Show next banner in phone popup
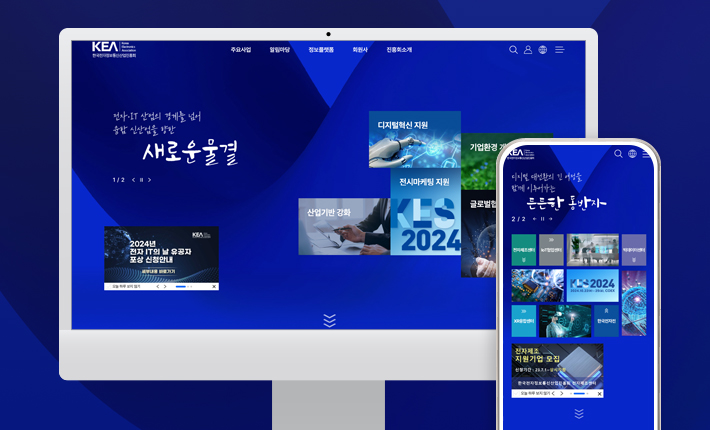The width and height of the screenshot is (710, 430). click(x=561, y=394)
